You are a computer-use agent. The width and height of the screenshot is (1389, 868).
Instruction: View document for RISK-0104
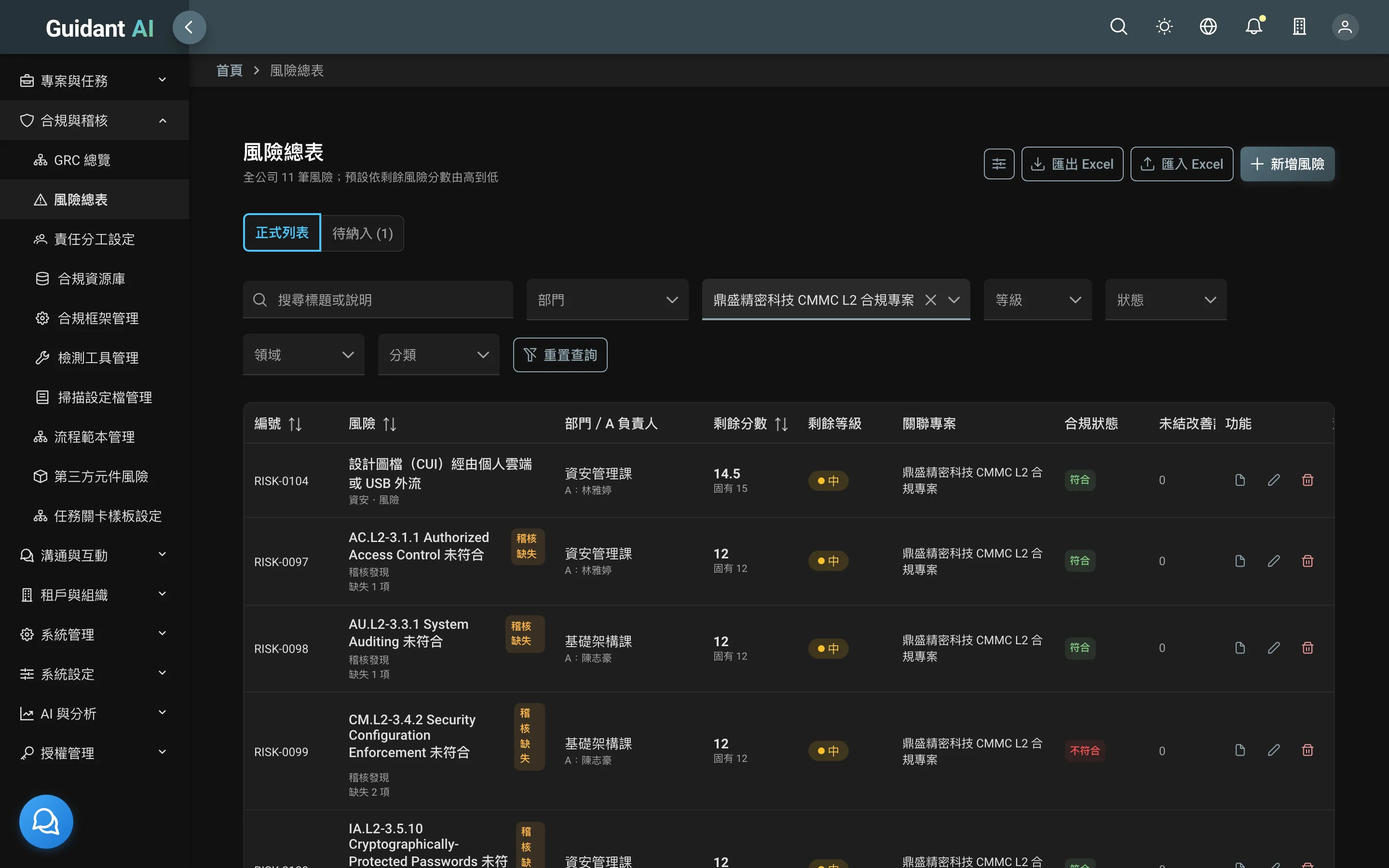click(x=1240, y=480)
